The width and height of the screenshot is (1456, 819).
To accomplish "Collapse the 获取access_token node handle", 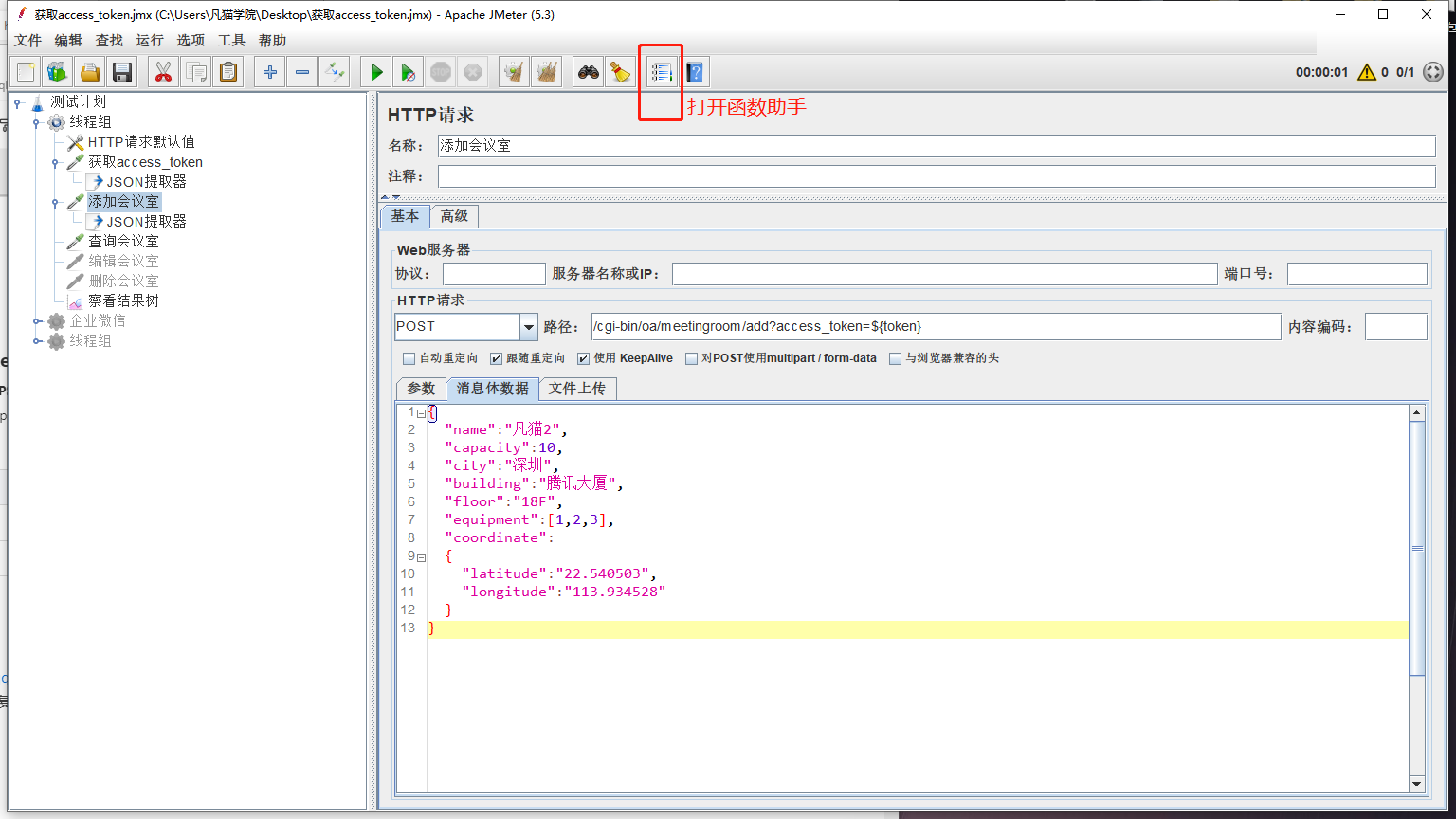I will [x=56, y=162].
